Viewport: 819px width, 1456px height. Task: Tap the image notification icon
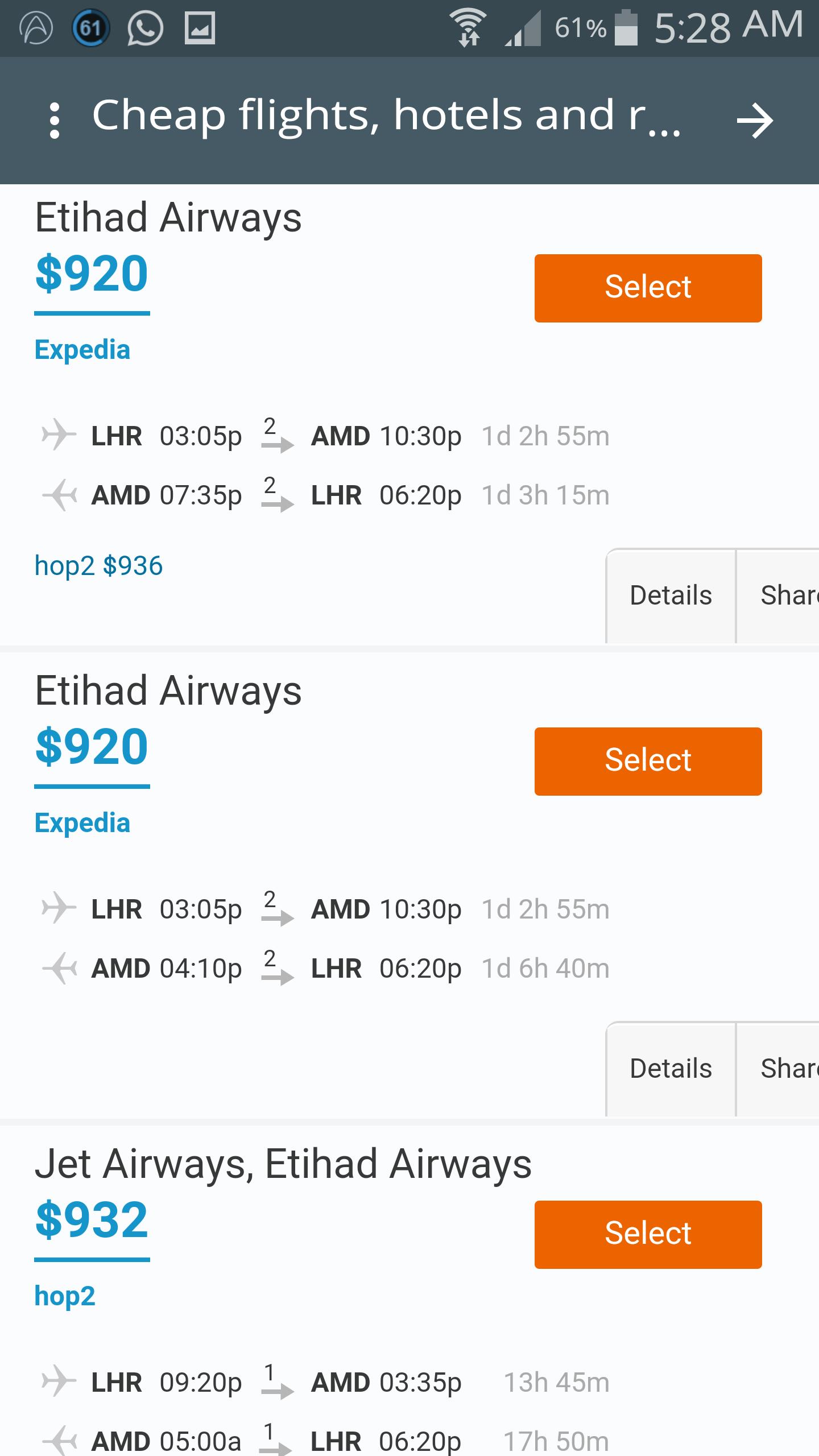[200, 28]
